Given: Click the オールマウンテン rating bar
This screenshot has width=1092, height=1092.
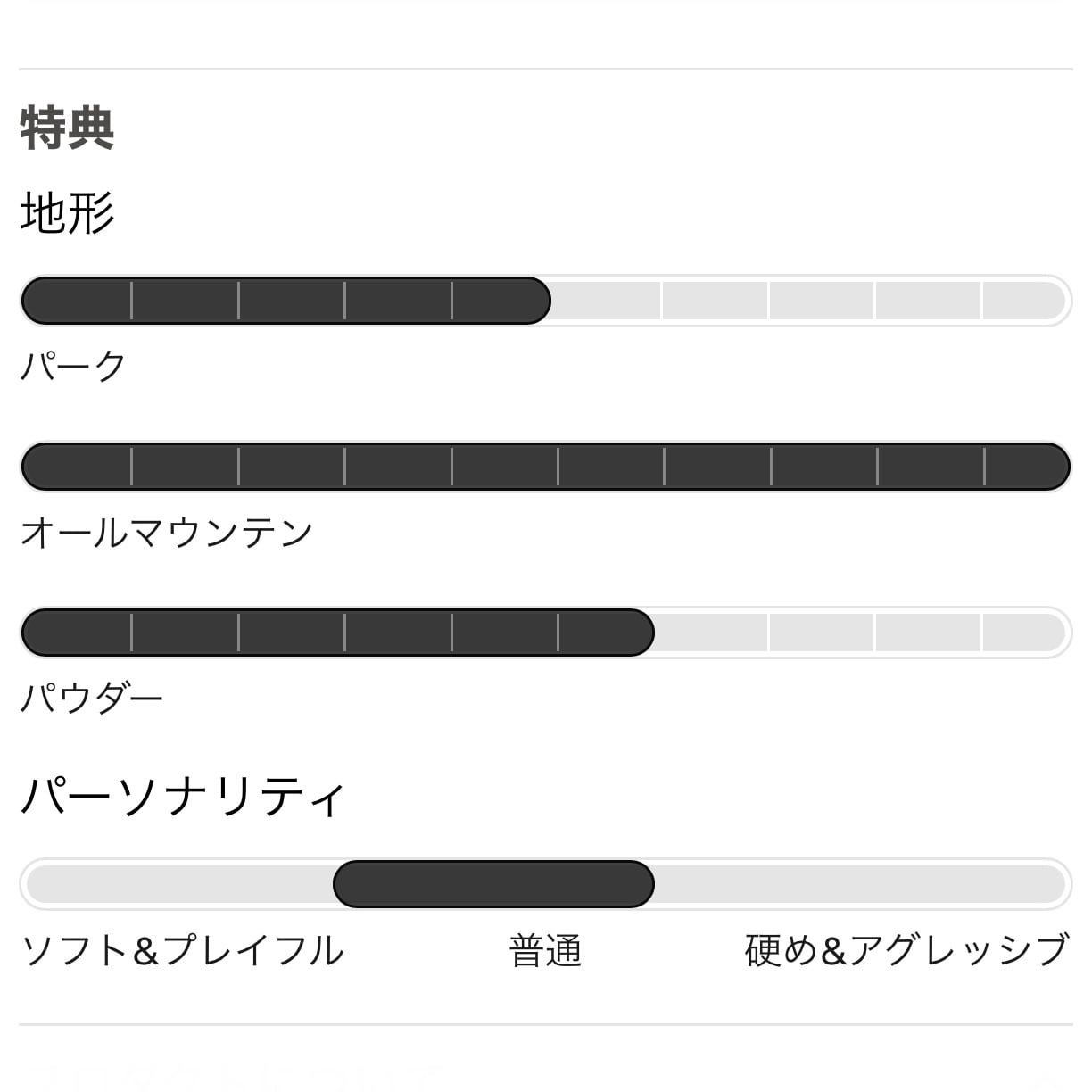Looking at the screenshot, I should 545,467.
